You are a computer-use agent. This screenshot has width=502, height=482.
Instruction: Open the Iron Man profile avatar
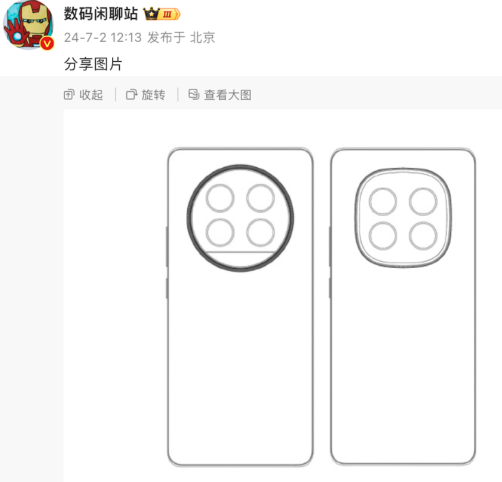click(x=28, y=26)
